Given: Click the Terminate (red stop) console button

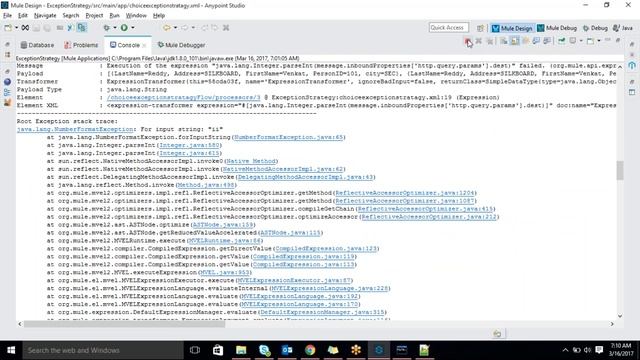Looking at the screenshot, I should [468, 41].
